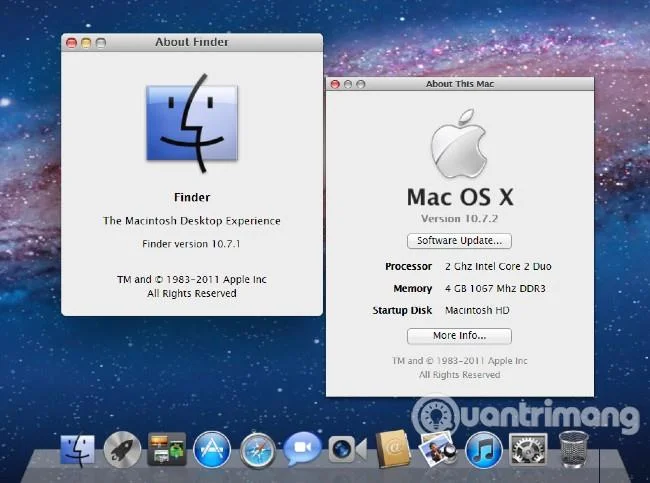Click the Startup Disk label
This screenshot has width=650, height=483.
(x=402, y=311)
